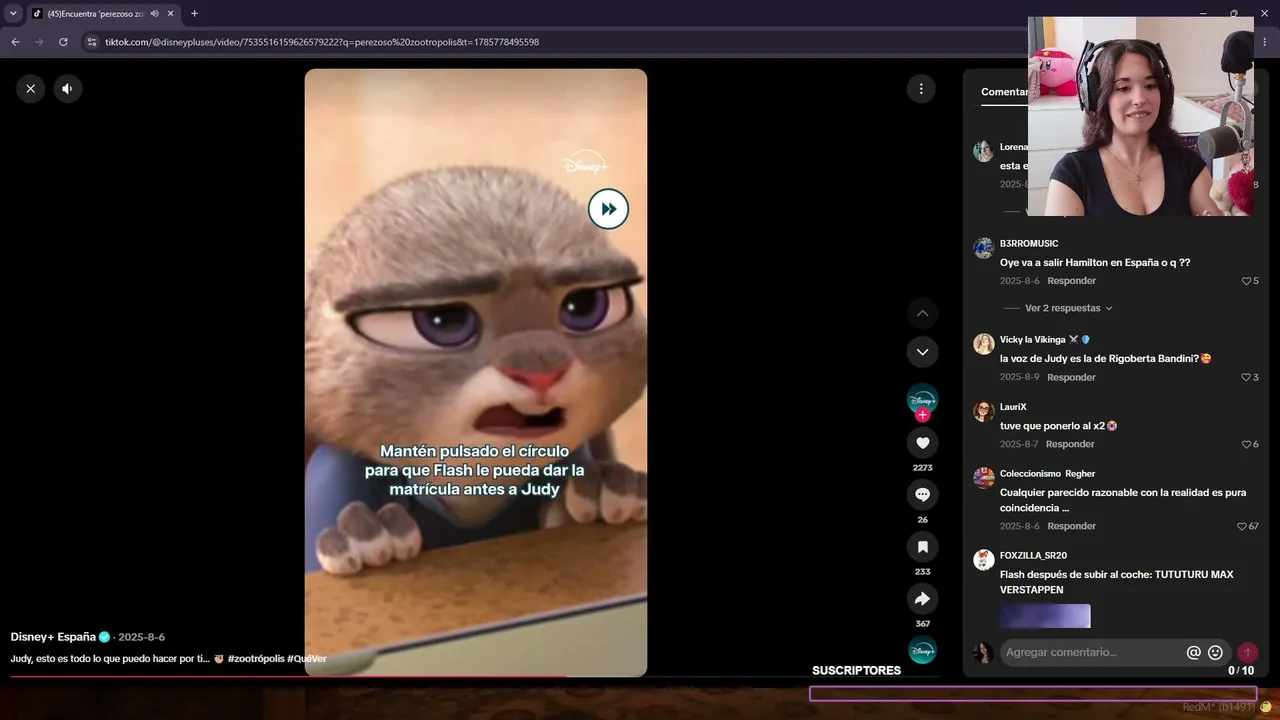Save the video with the bookmark icon
This screenshot has width=1280, height=720.
(922, 547)
